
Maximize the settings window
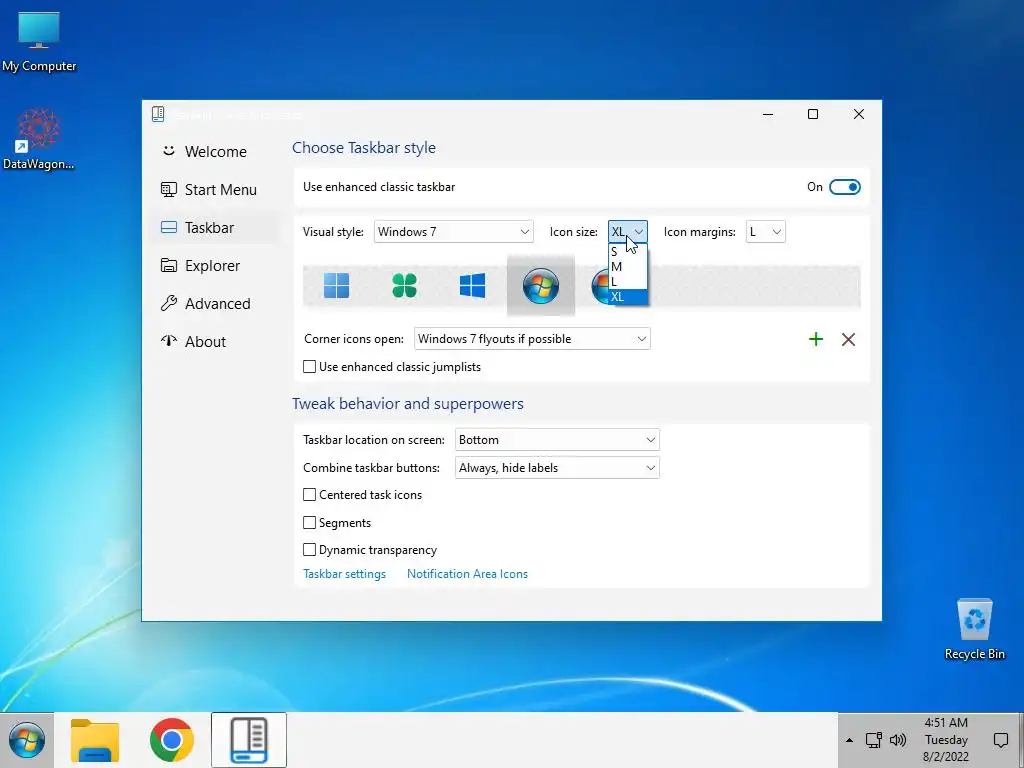[813, 114]
